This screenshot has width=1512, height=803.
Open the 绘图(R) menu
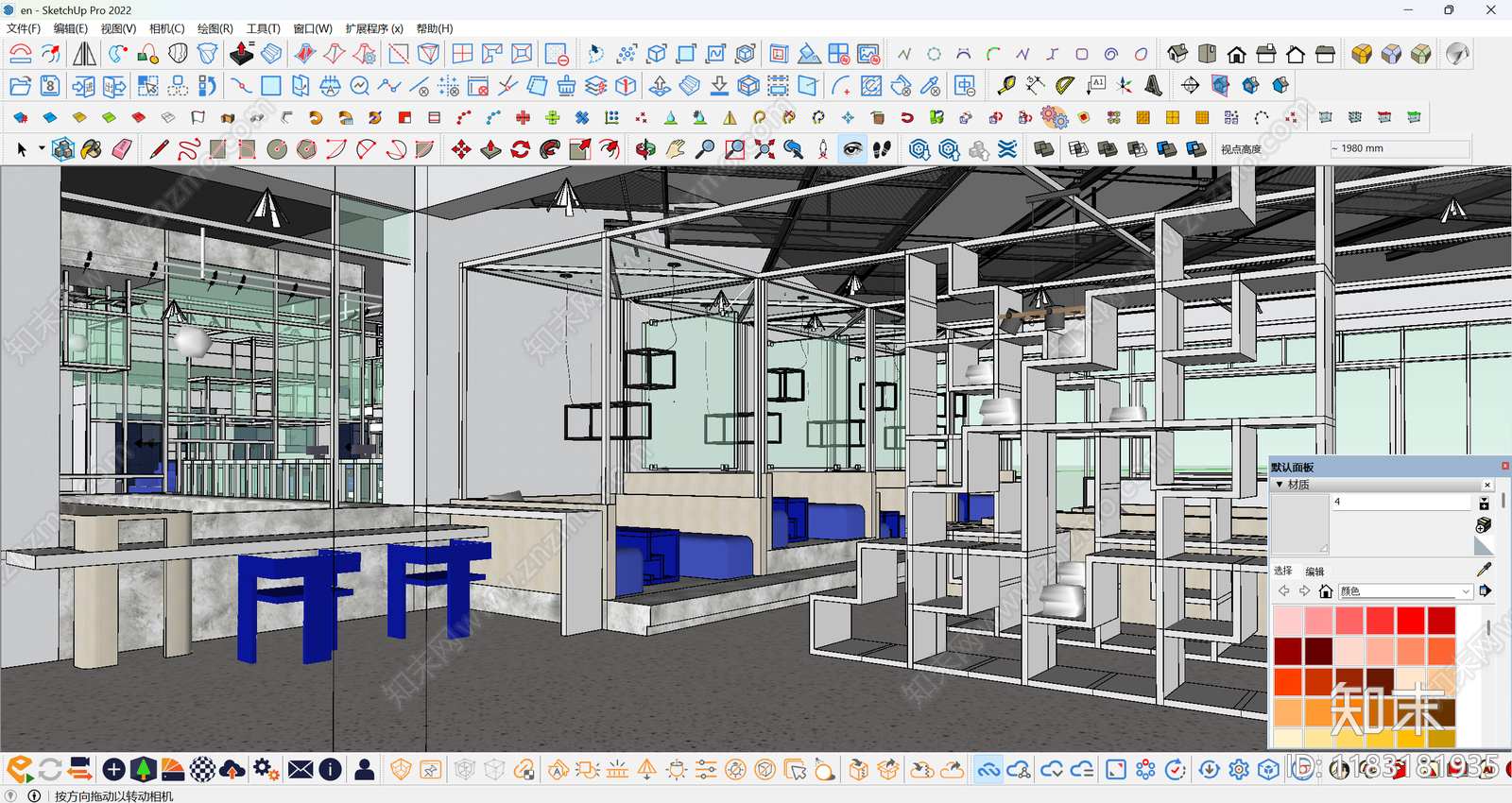(x=215, y=28)
